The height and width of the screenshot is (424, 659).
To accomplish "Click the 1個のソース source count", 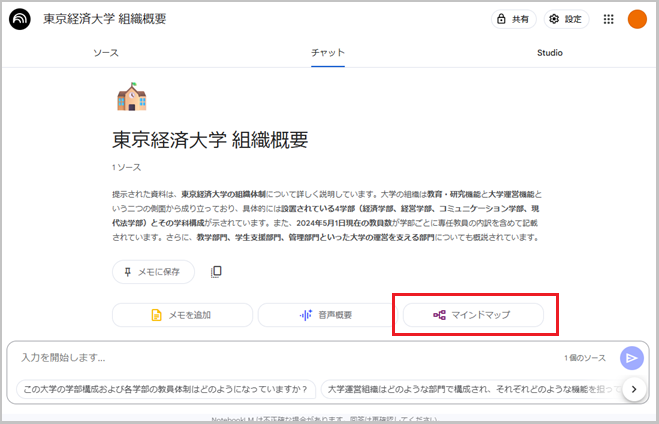I will pos(585,358).
